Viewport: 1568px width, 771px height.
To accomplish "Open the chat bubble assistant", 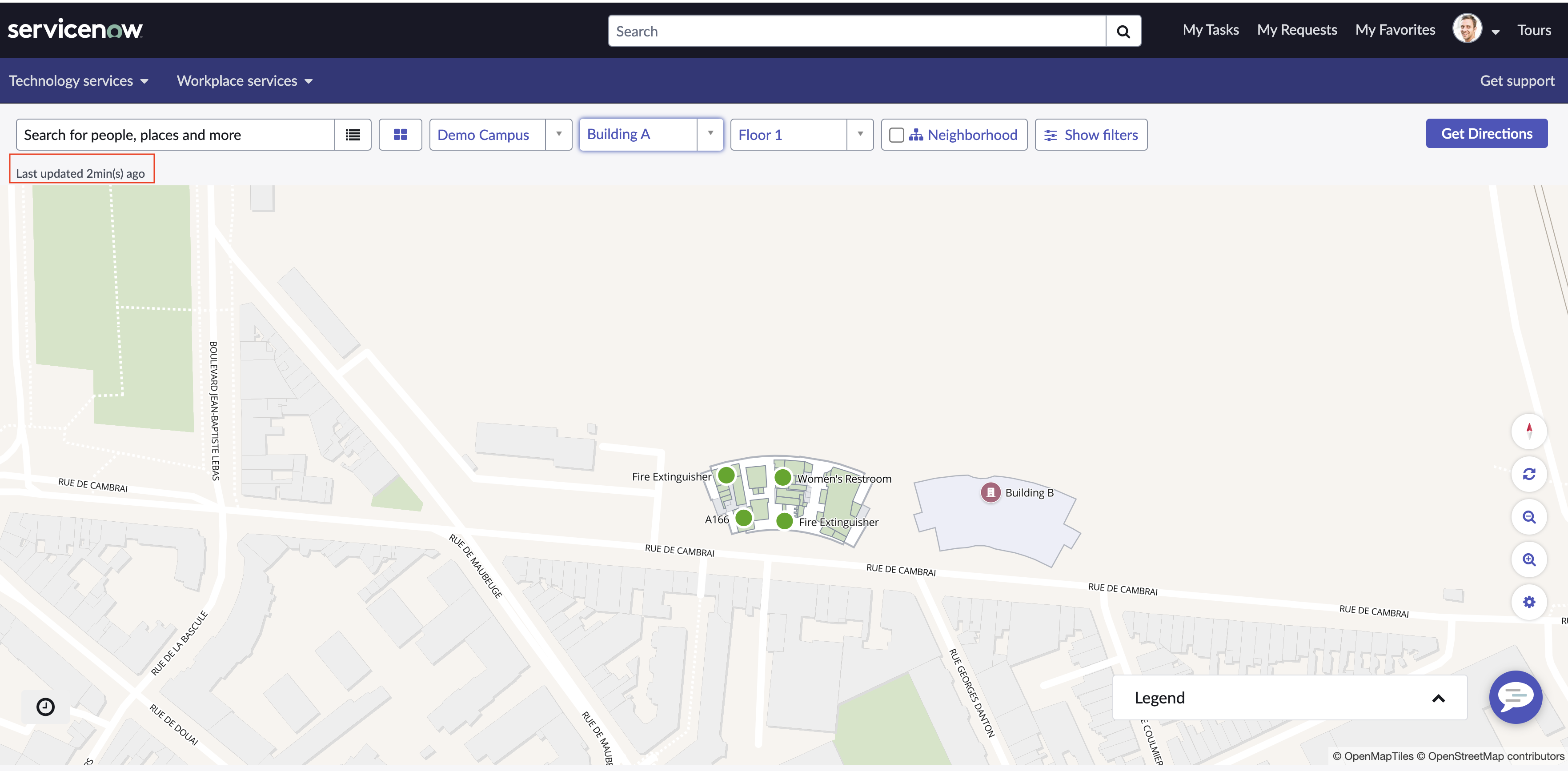I will [x=1515, y=697].
